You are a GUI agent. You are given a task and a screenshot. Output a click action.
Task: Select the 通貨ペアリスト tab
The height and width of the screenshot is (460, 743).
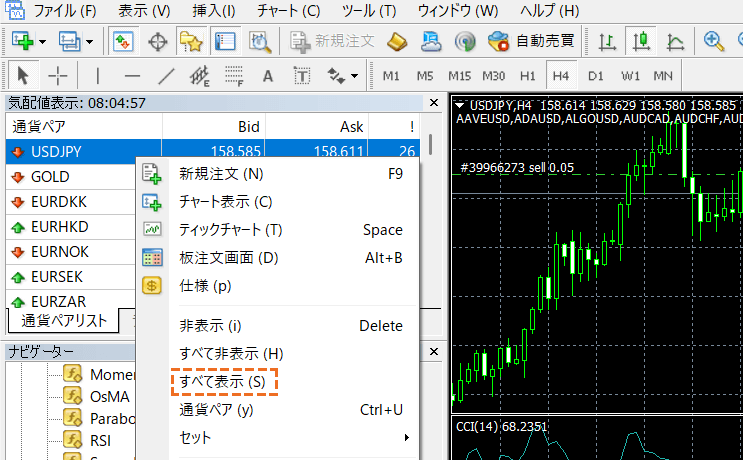[x=64, y=321]
